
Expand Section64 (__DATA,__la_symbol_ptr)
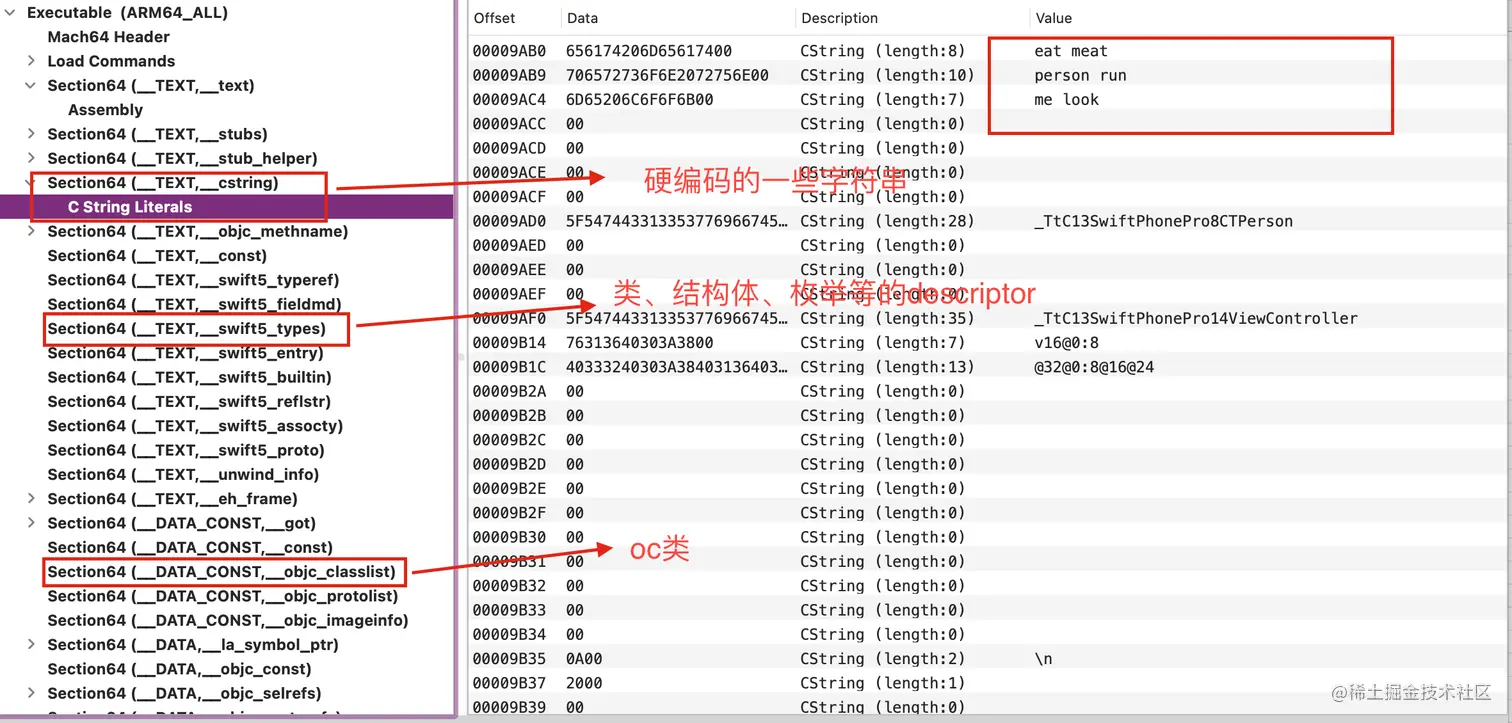click(x=30, y=644)
